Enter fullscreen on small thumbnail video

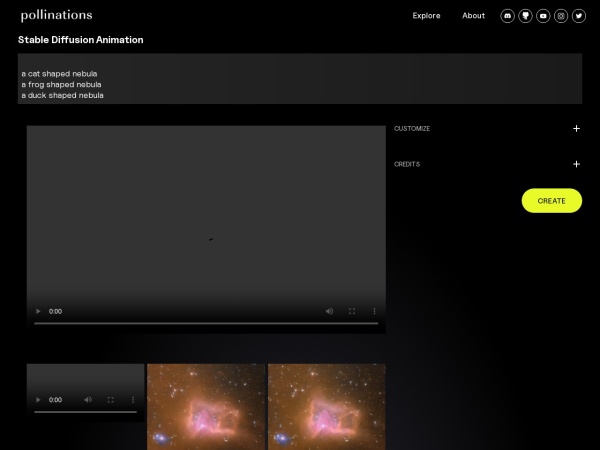pyautogui.click(x=110, y=400)
